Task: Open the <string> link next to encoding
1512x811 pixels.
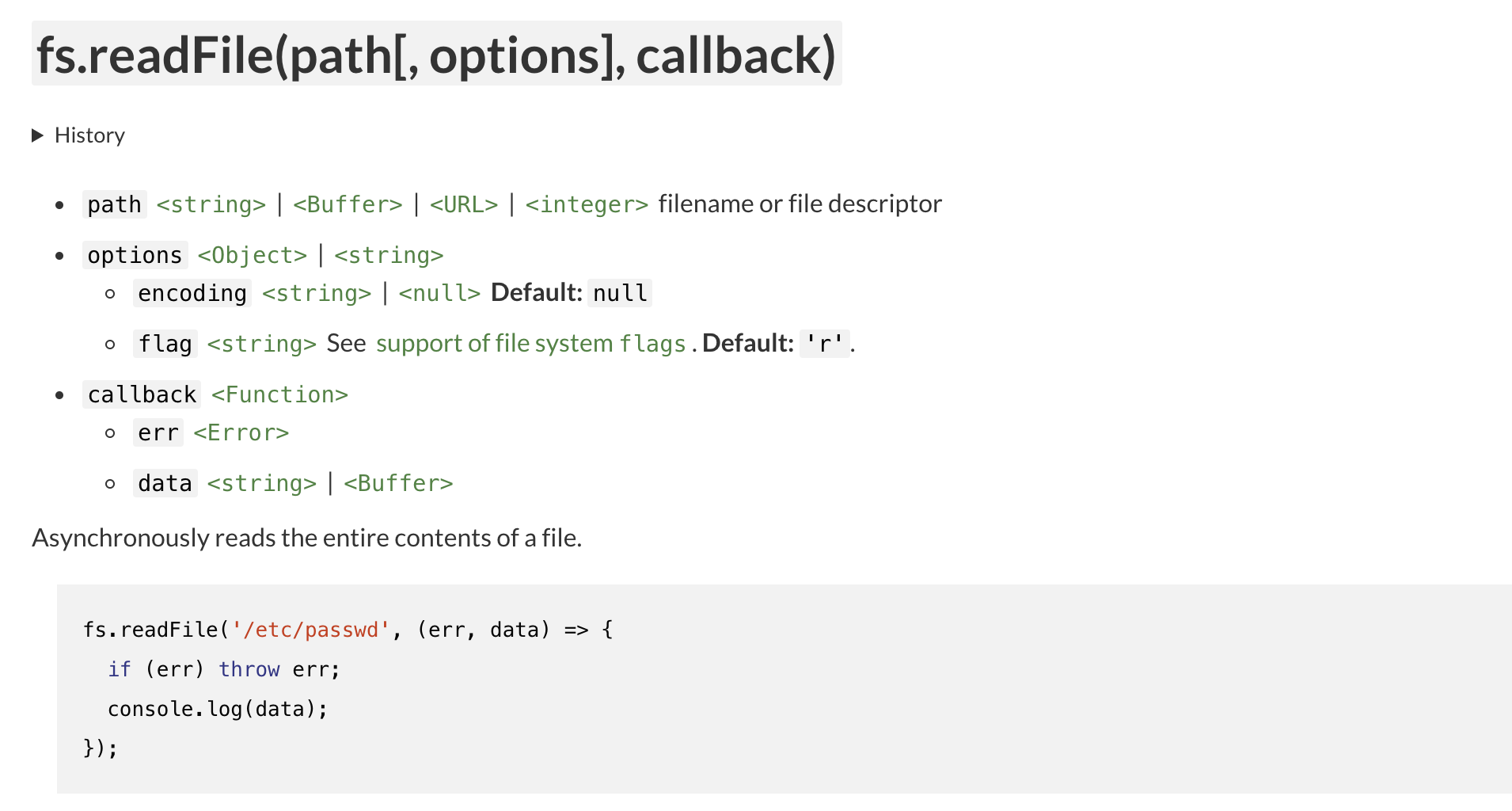Action: (x=317, y=293)
